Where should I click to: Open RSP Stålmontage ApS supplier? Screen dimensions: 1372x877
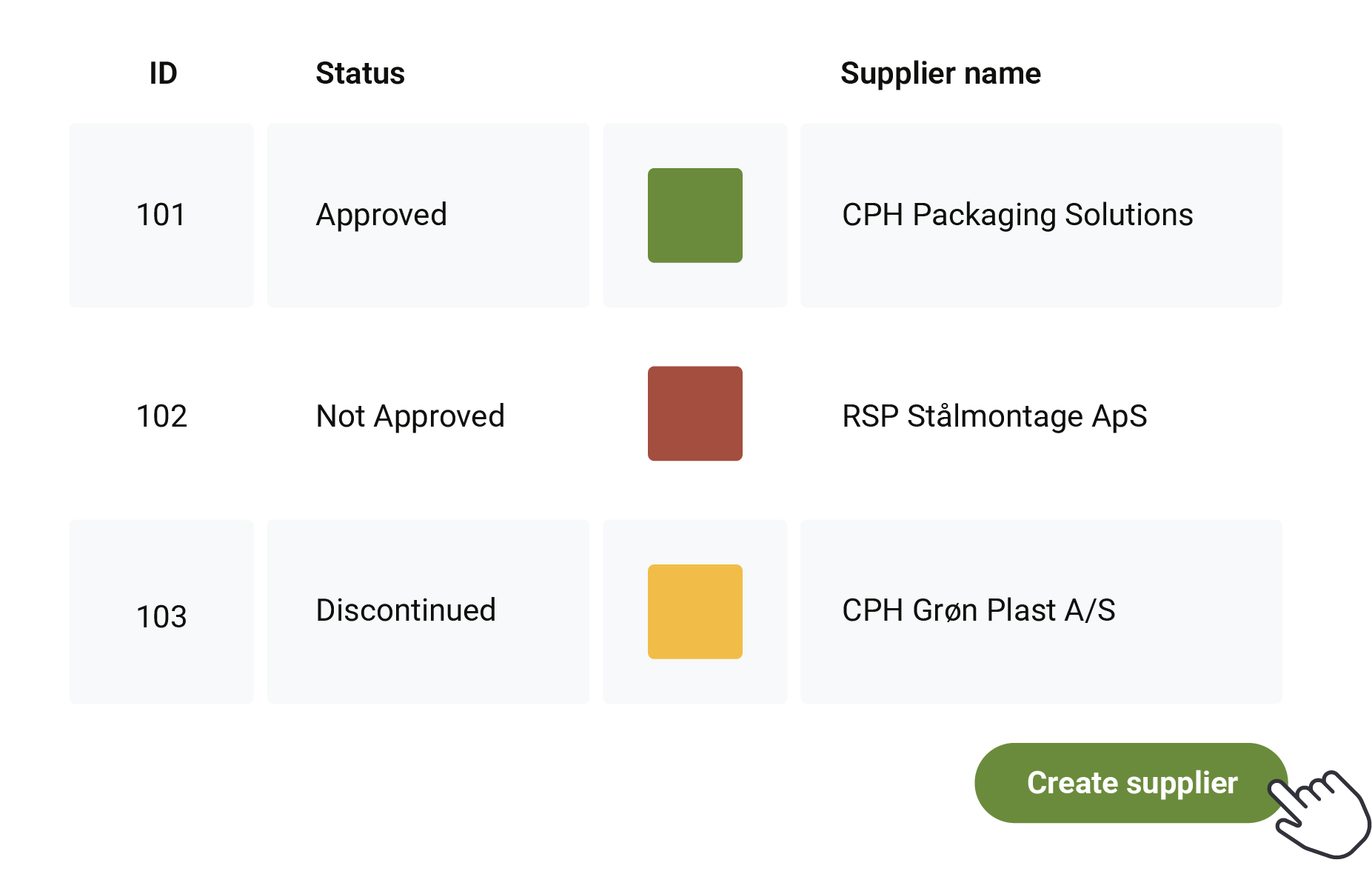pyautogui.click(x=994, y=416)
